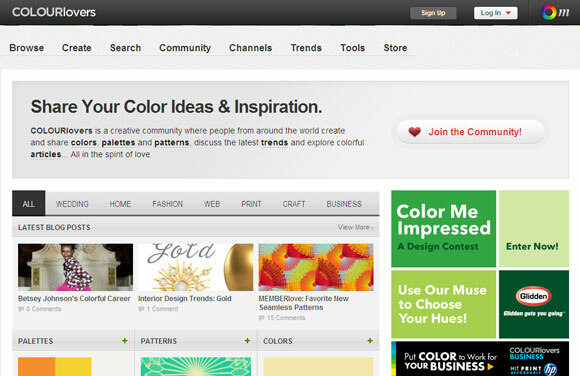The height and width of the screenshot is (376, 580).
Task: Open the color wheel 'm' icon
Action: (555, 13)
